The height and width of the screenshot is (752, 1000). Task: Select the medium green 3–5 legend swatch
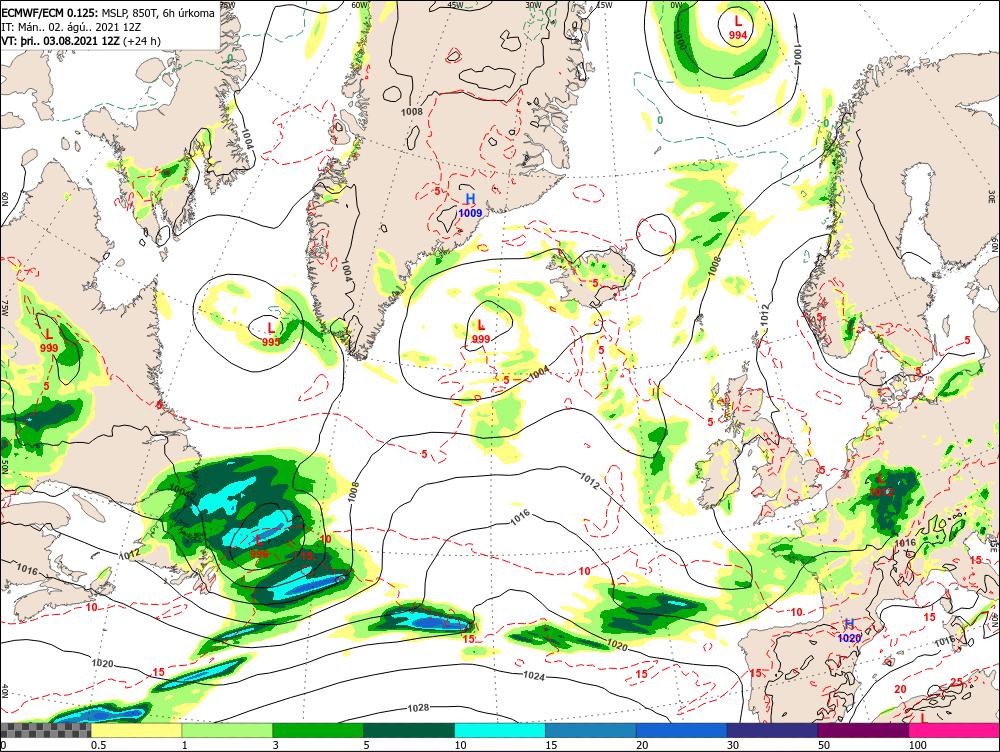(x=318, y=730)
